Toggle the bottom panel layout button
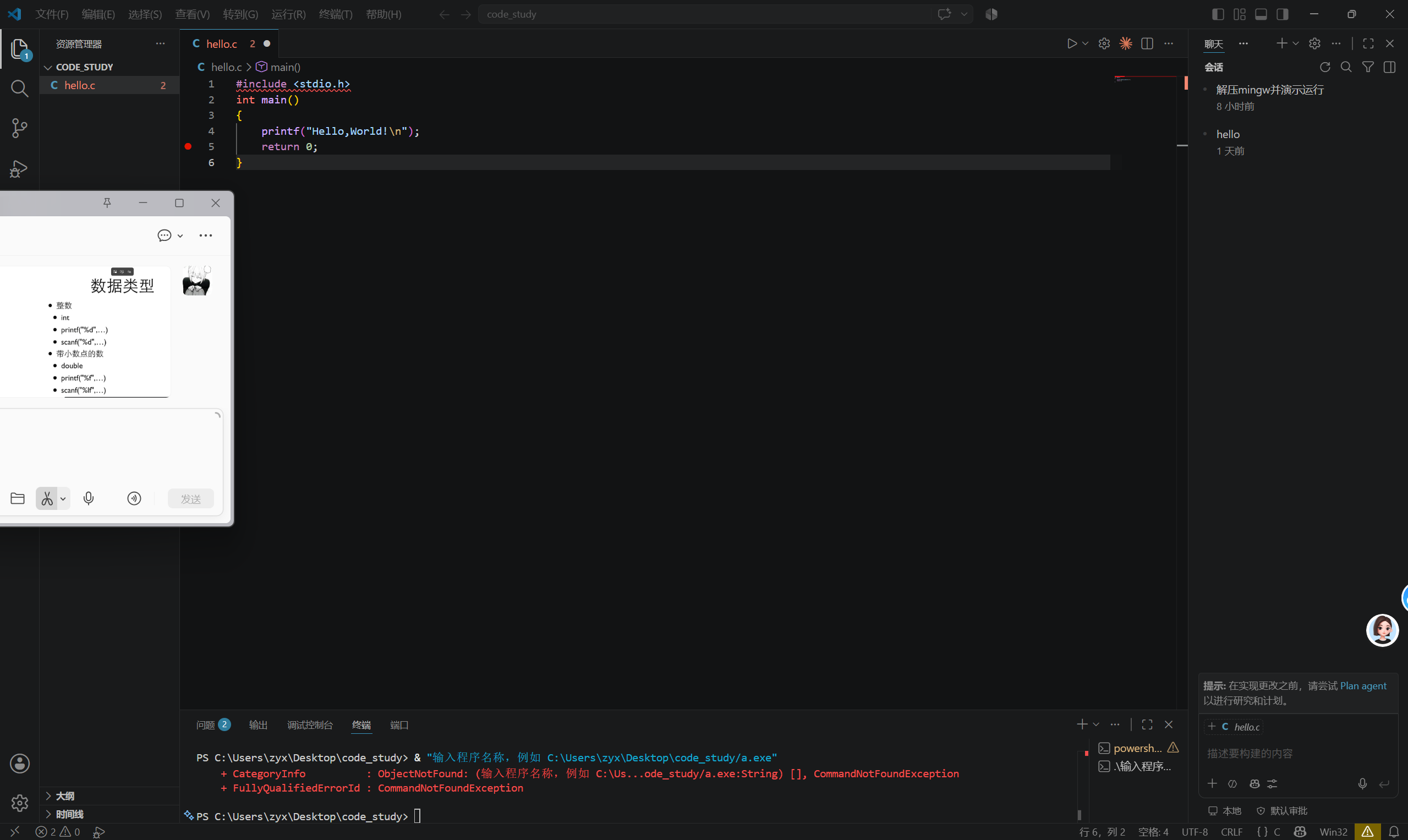Screen dimensions: 1408x840 pos(1261,14)
